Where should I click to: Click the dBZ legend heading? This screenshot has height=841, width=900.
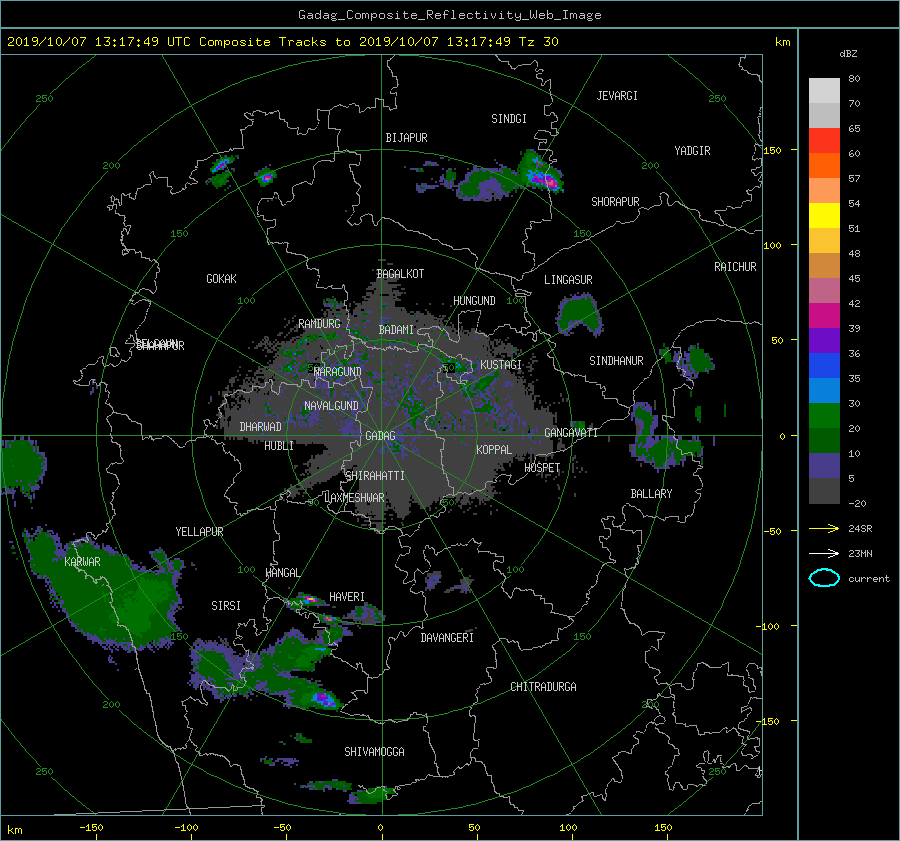pos(848,54)
